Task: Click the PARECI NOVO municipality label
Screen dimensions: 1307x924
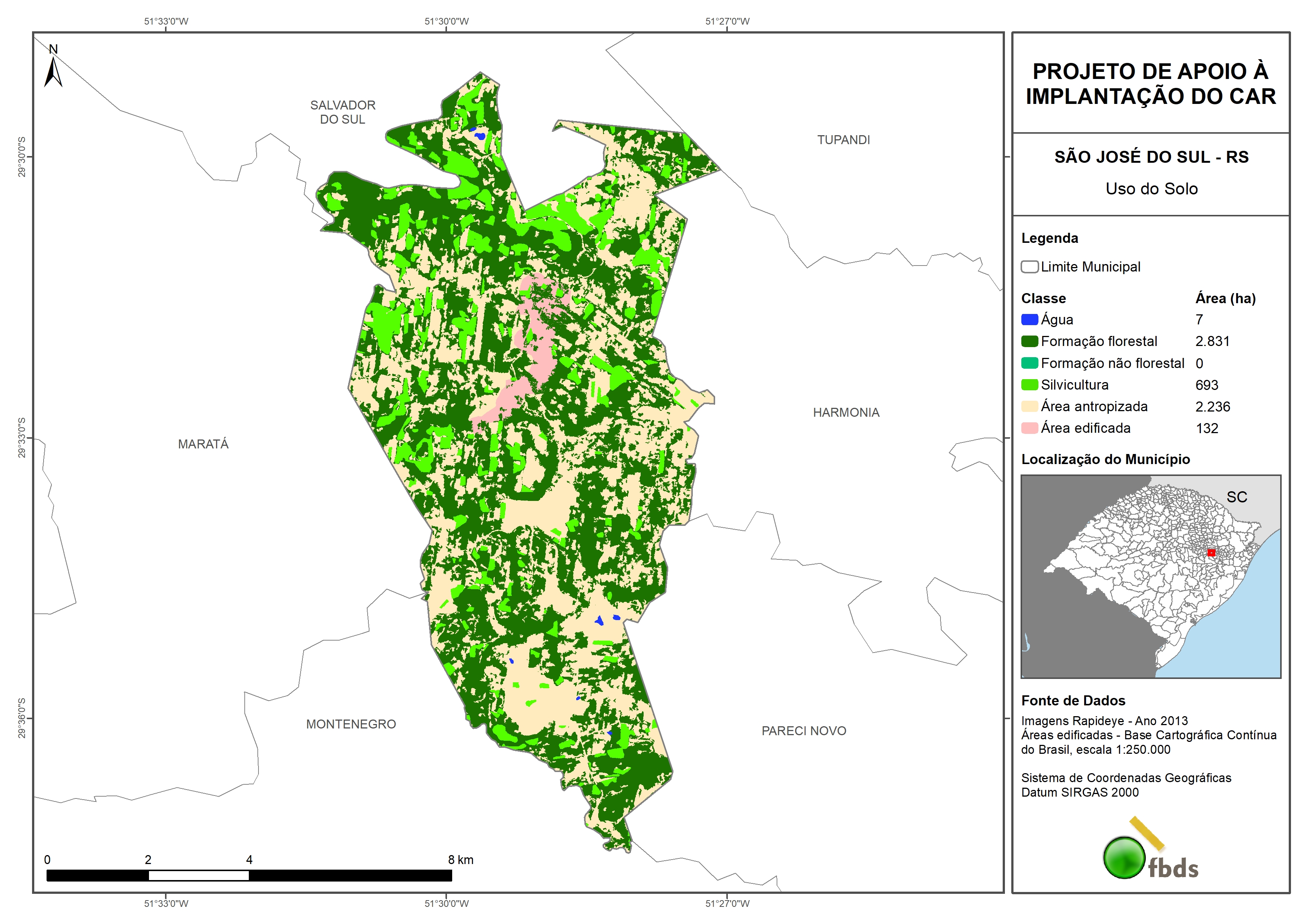Action: click(x=804, y=731)
